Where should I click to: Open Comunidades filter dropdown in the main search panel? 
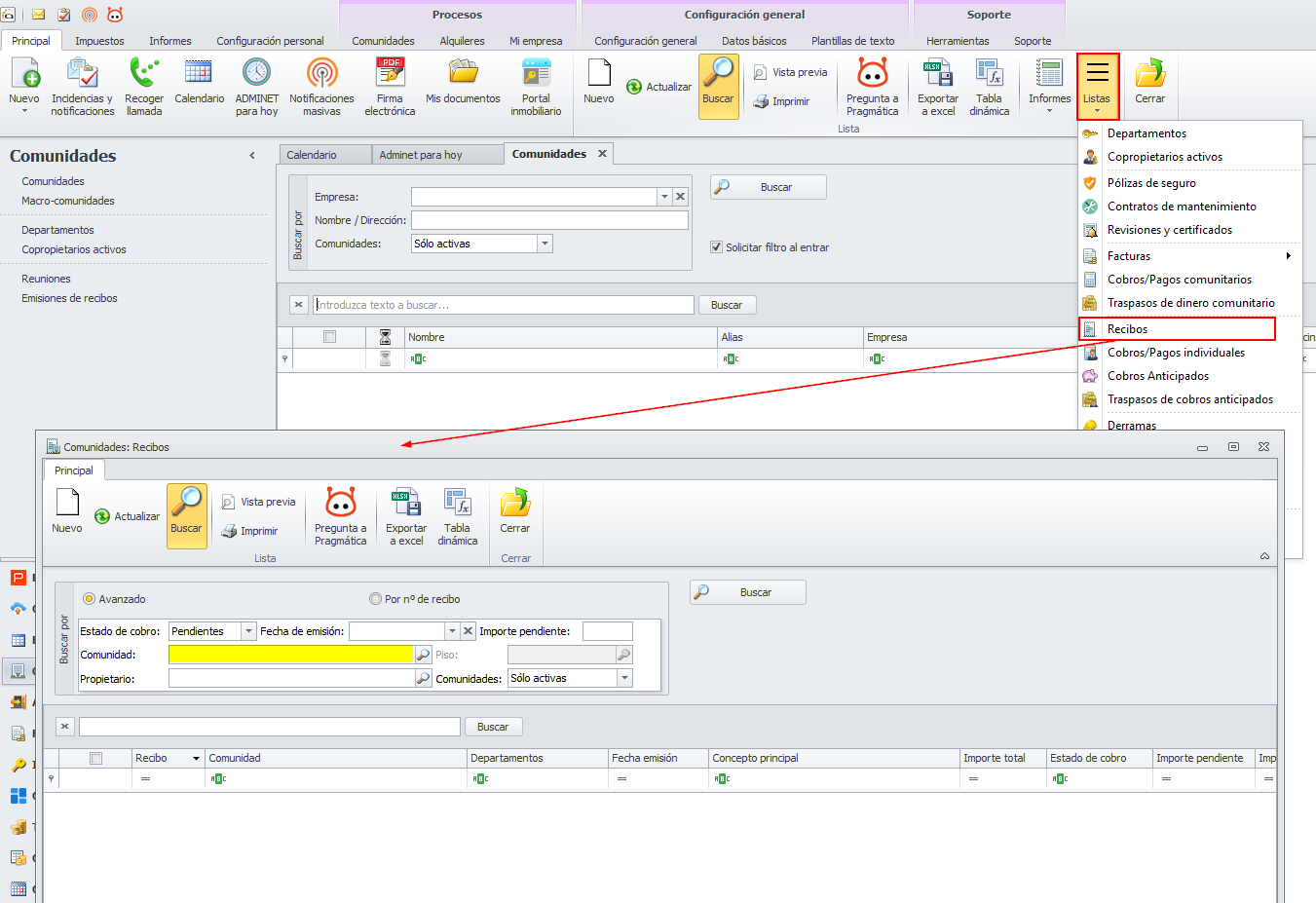(x=545, y=244)
